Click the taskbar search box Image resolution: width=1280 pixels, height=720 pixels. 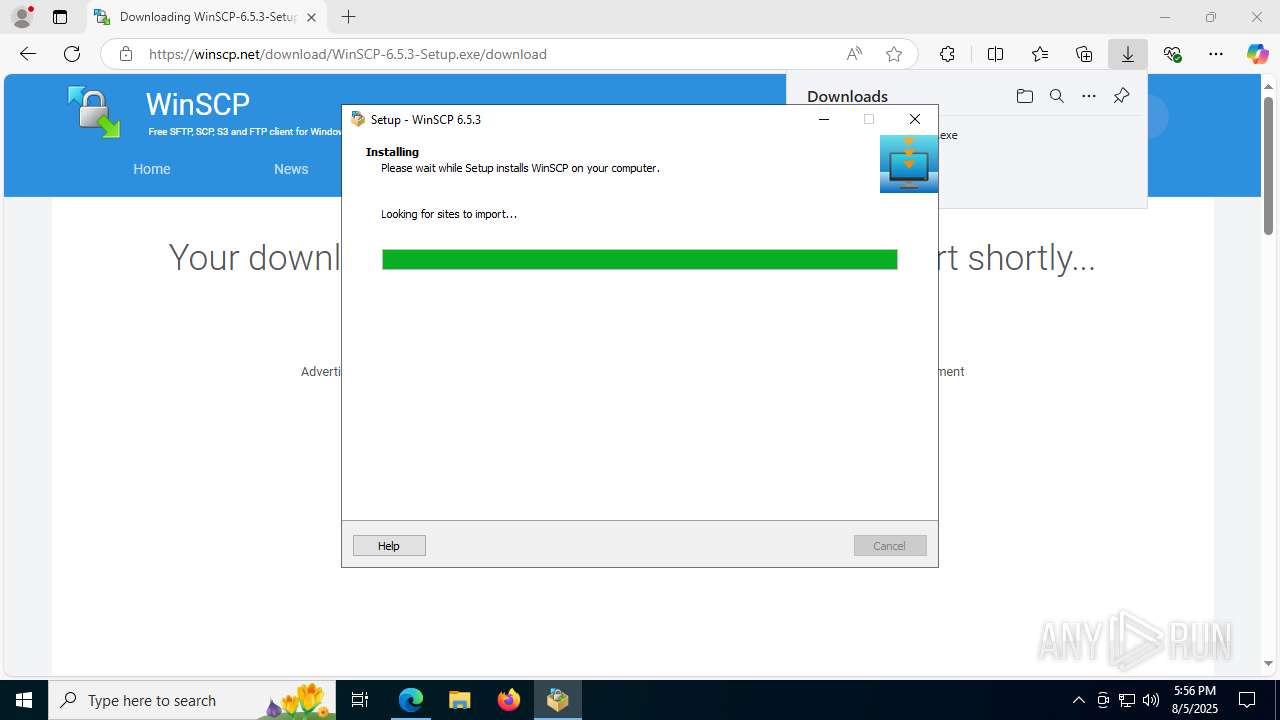192,700
